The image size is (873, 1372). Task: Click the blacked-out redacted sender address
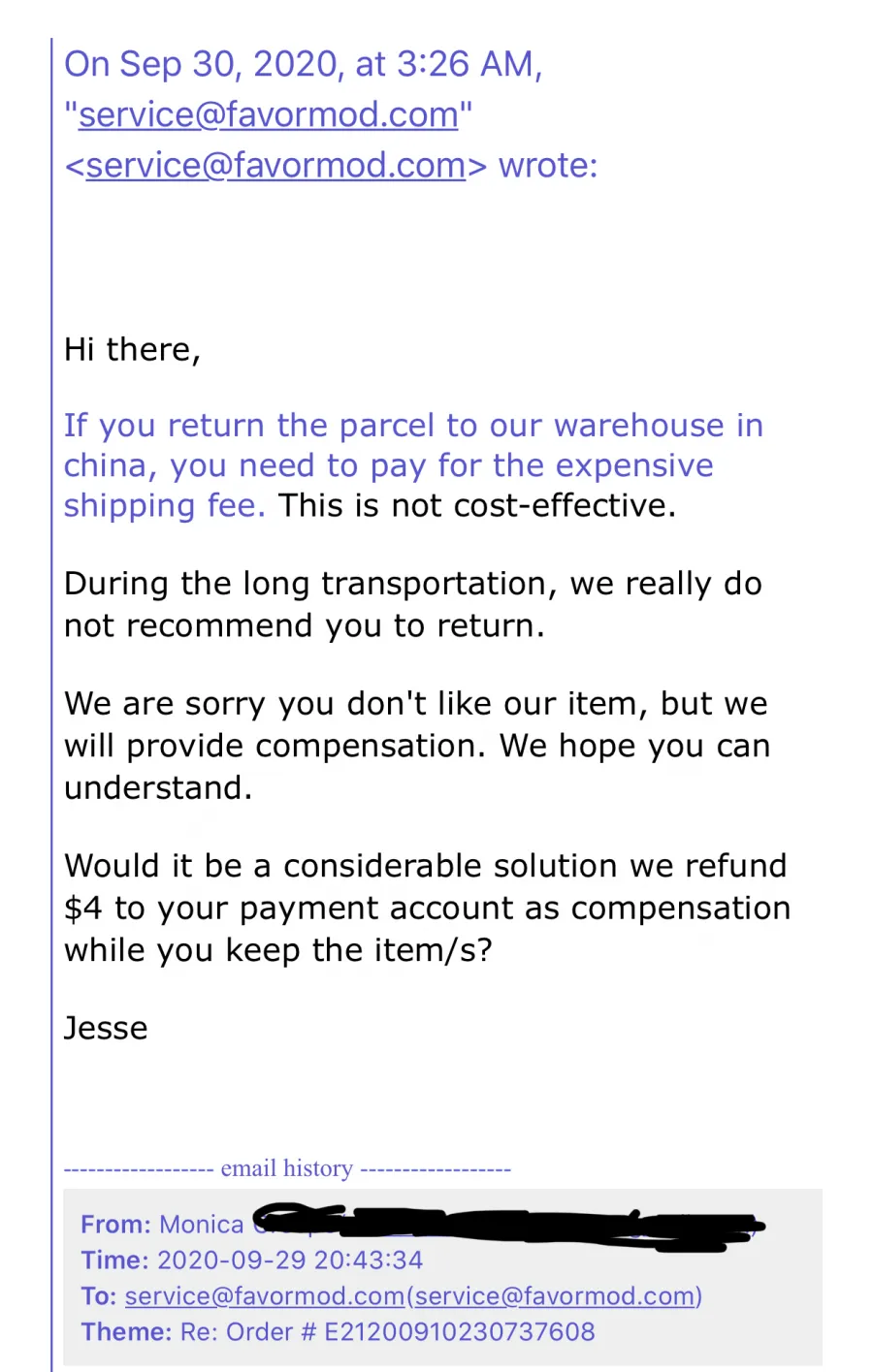(x=507, y=1224)
